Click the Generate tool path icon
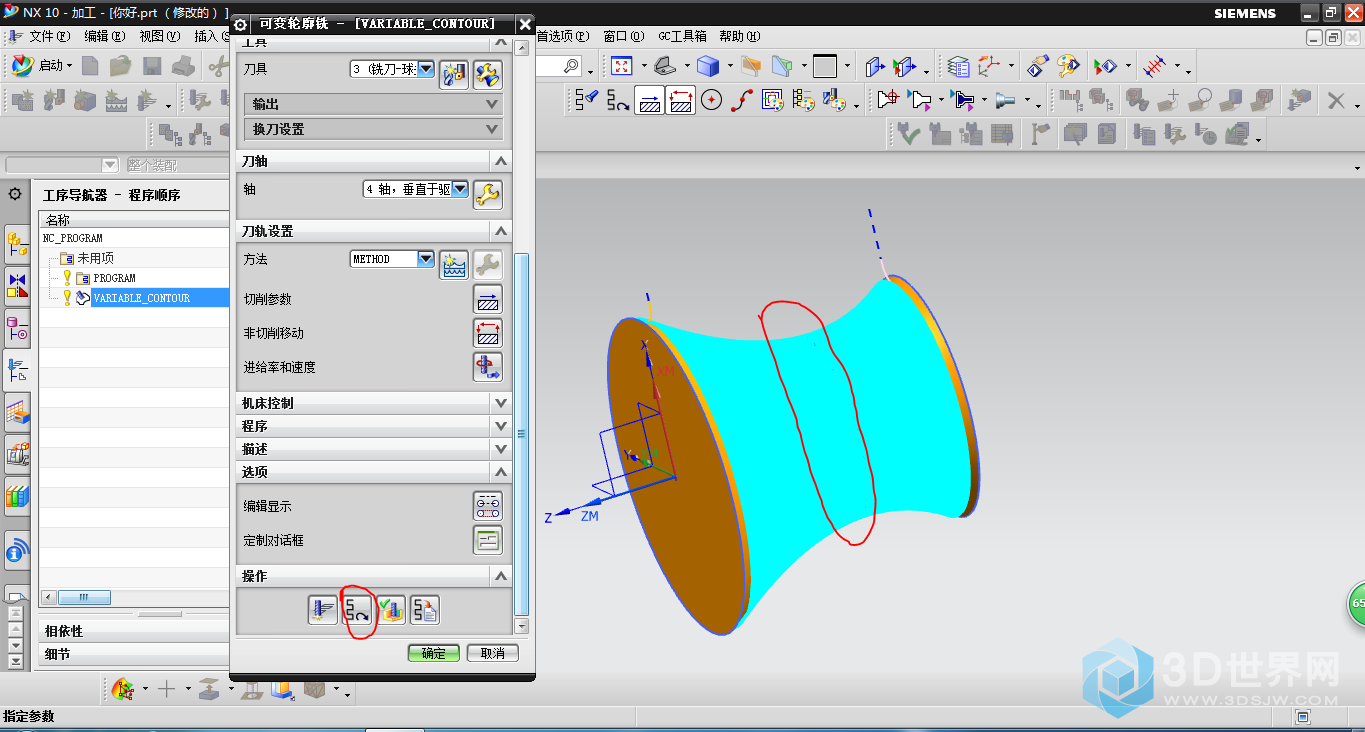 click(x=323, y=610)
